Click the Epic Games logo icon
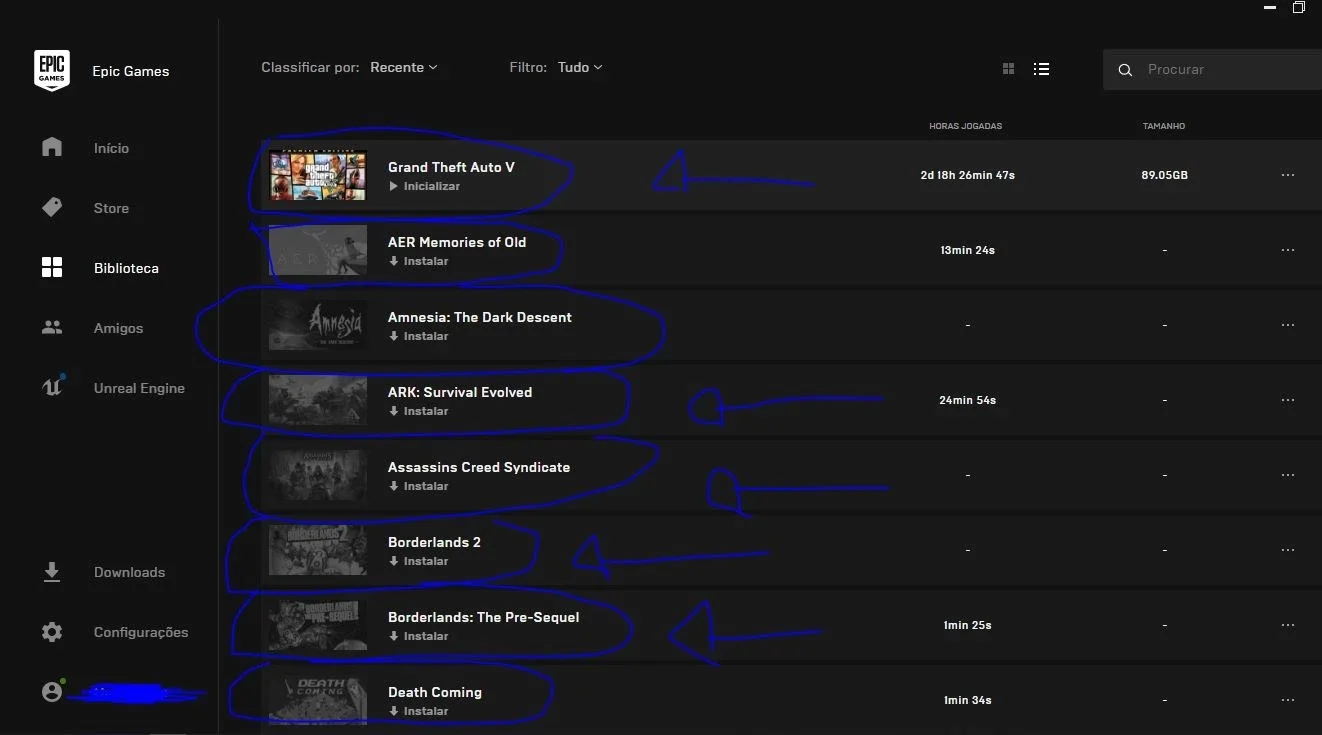 [52, 71]
